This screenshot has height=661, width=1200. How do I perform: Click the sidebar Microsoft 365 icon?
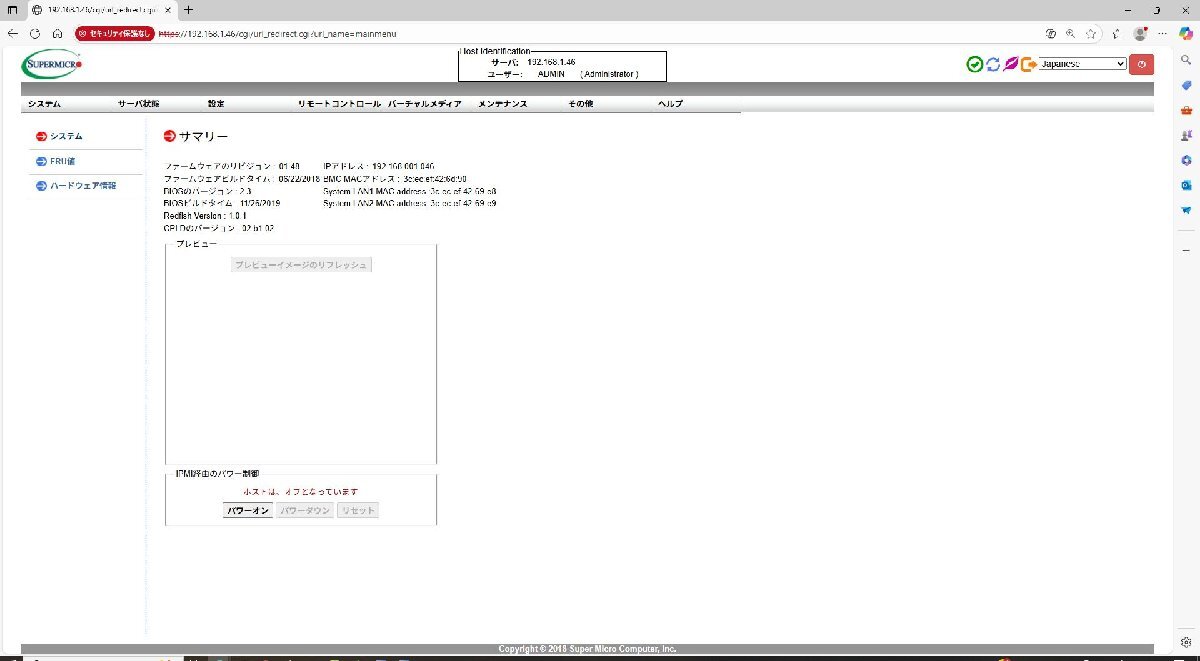pos(1186,160)
